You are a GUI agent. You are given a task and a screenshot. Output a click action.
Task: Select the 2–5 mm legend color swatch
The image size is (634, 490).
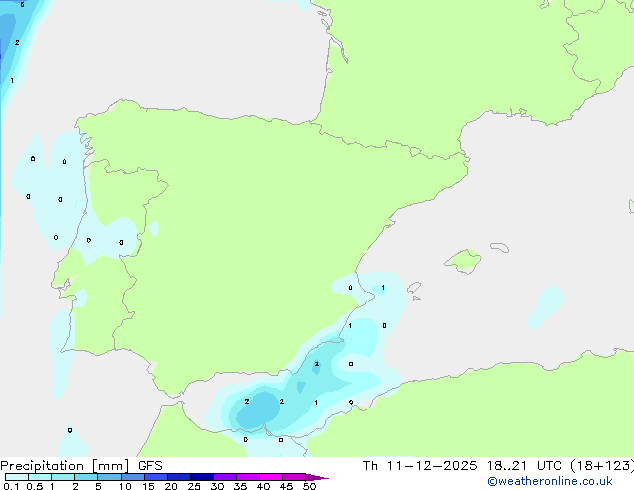86,477
